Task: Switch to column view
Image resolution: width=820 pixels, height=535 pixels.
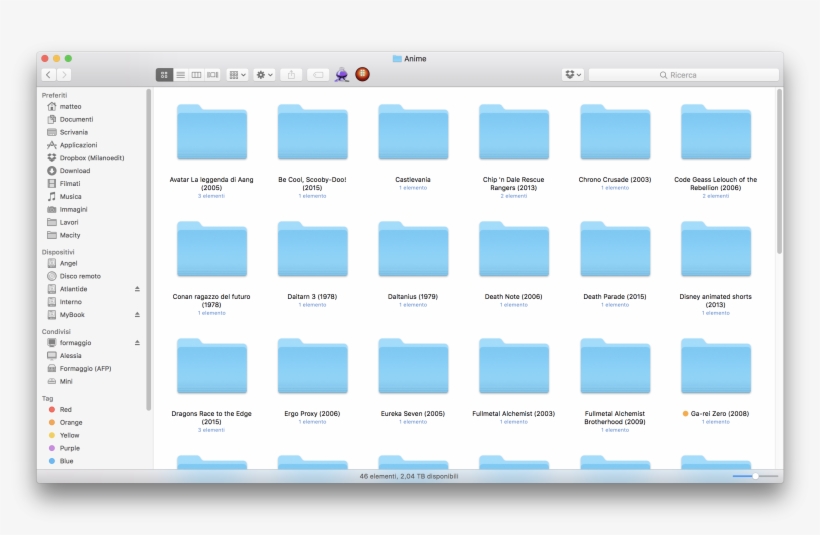Action: (196, 75)
